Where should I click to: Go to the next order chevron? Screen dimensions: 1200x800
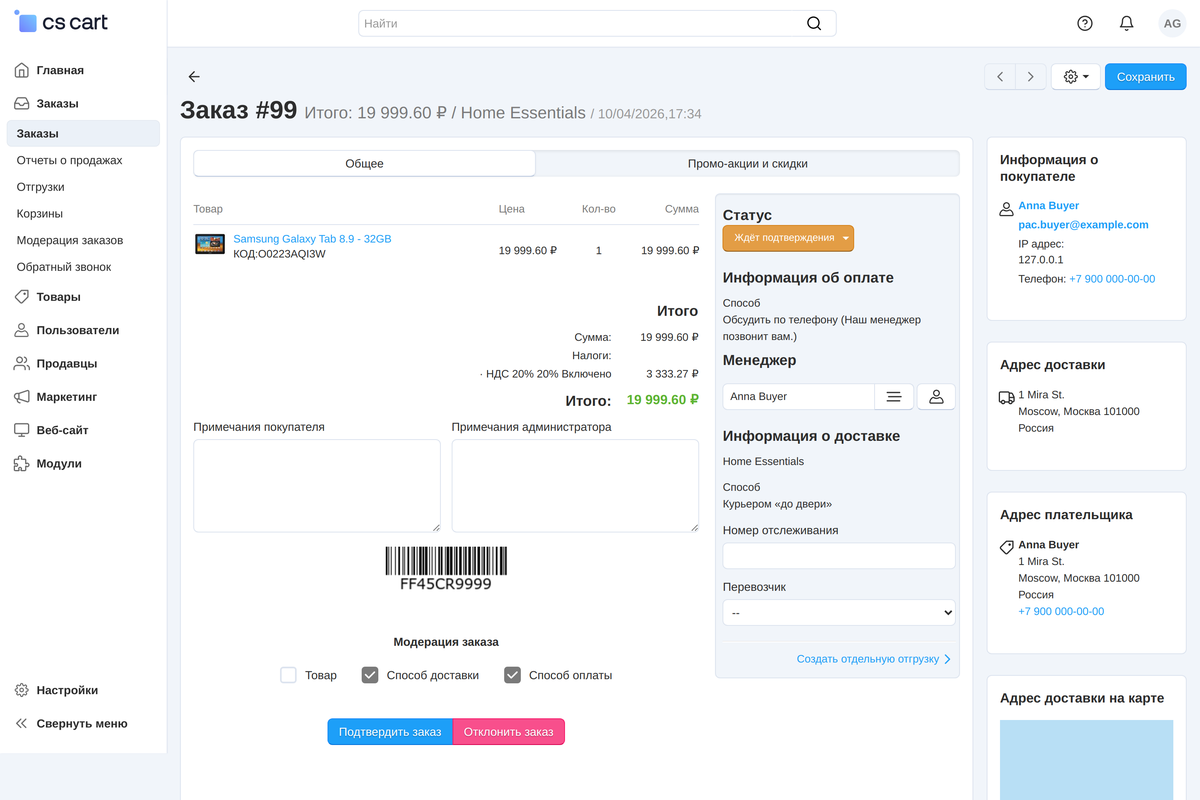(x=1031, y=77)
